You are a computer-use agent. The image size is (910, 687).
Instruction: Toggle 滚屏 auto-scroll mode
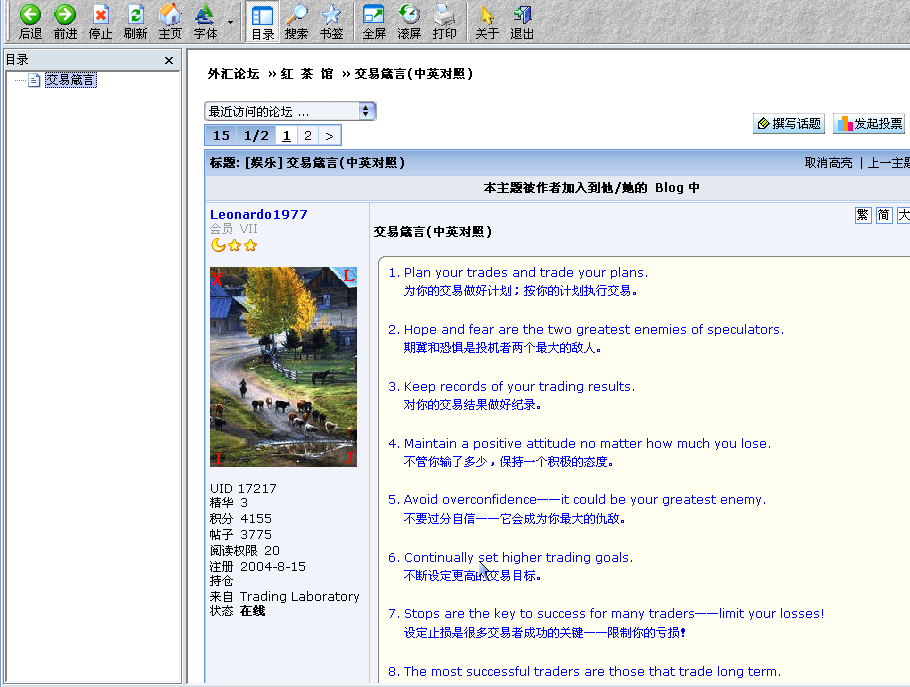[409, 21]
